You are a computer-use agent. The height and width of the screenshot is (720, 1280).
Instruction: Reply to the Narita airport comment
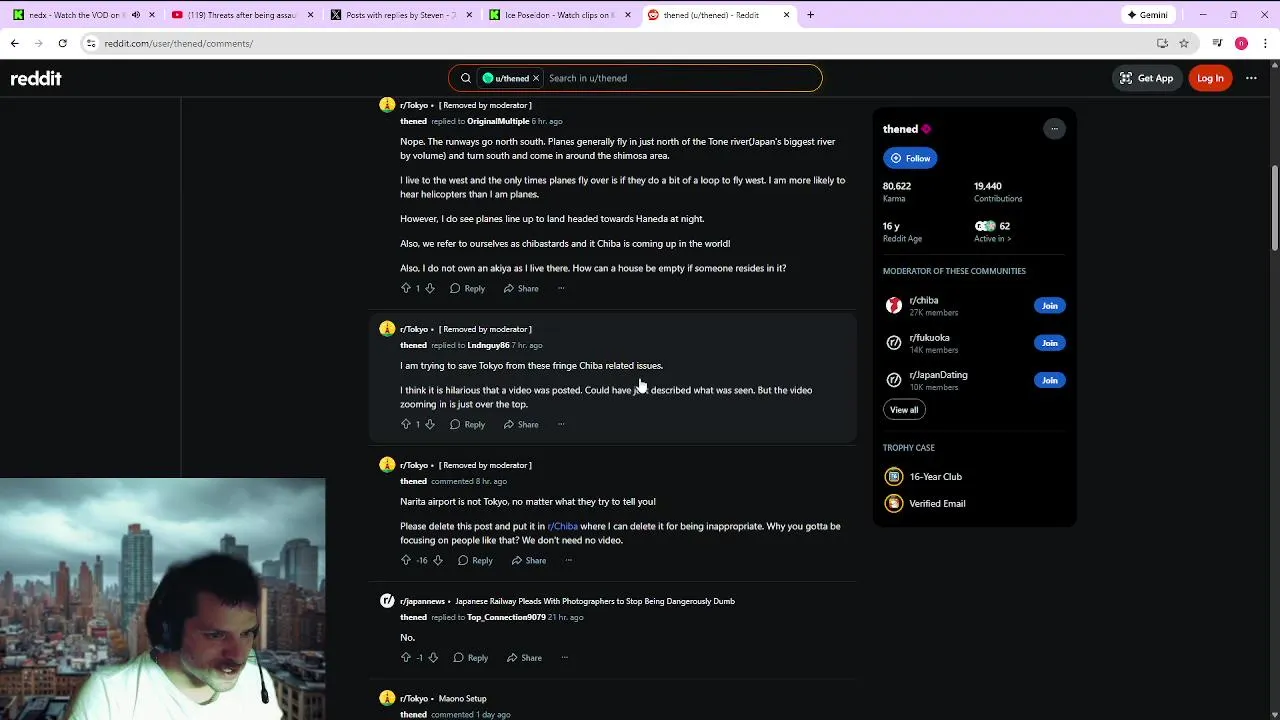[475, 560]
